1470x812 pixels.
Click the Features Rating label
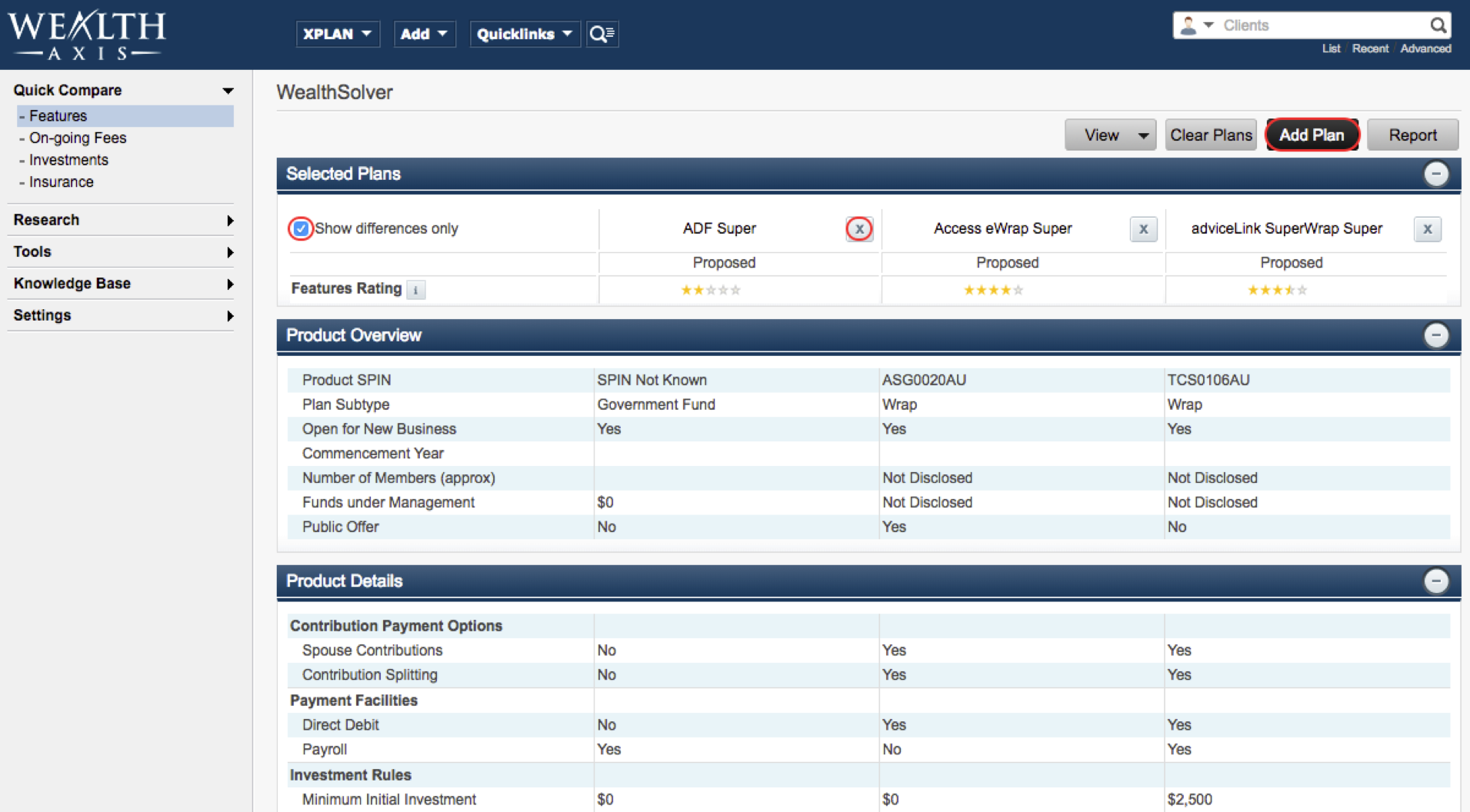pos(346,288)
